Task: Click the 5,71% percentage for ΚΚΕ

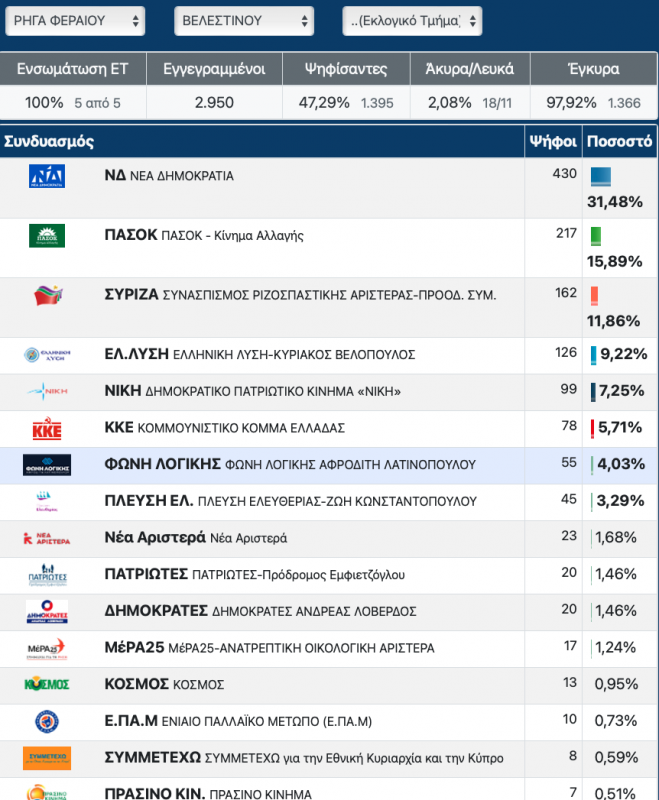Action: pos(620,428)
